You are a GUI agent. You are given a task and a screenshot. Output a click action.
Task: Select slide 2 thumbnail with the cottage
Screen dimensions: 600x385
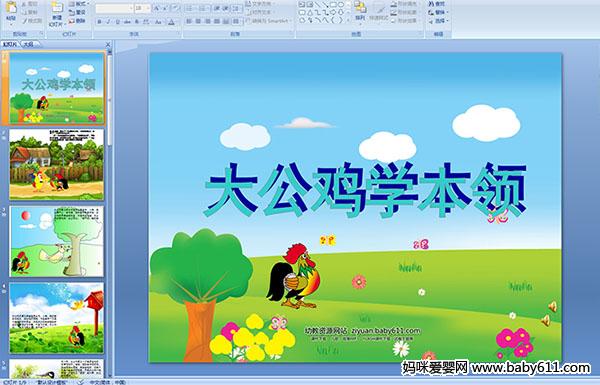click(57, 164)
